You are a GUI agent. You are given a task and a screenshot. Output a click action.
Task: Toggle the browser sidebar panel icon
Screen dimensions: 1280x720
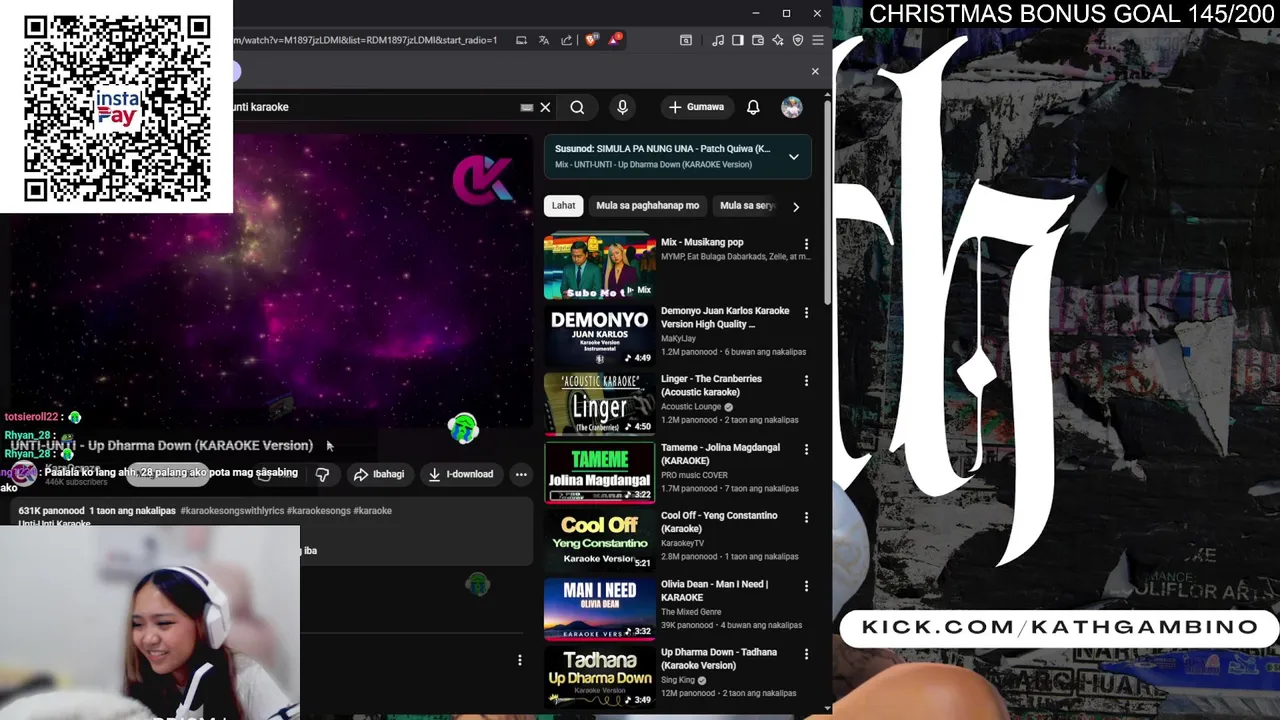[738, 40]
